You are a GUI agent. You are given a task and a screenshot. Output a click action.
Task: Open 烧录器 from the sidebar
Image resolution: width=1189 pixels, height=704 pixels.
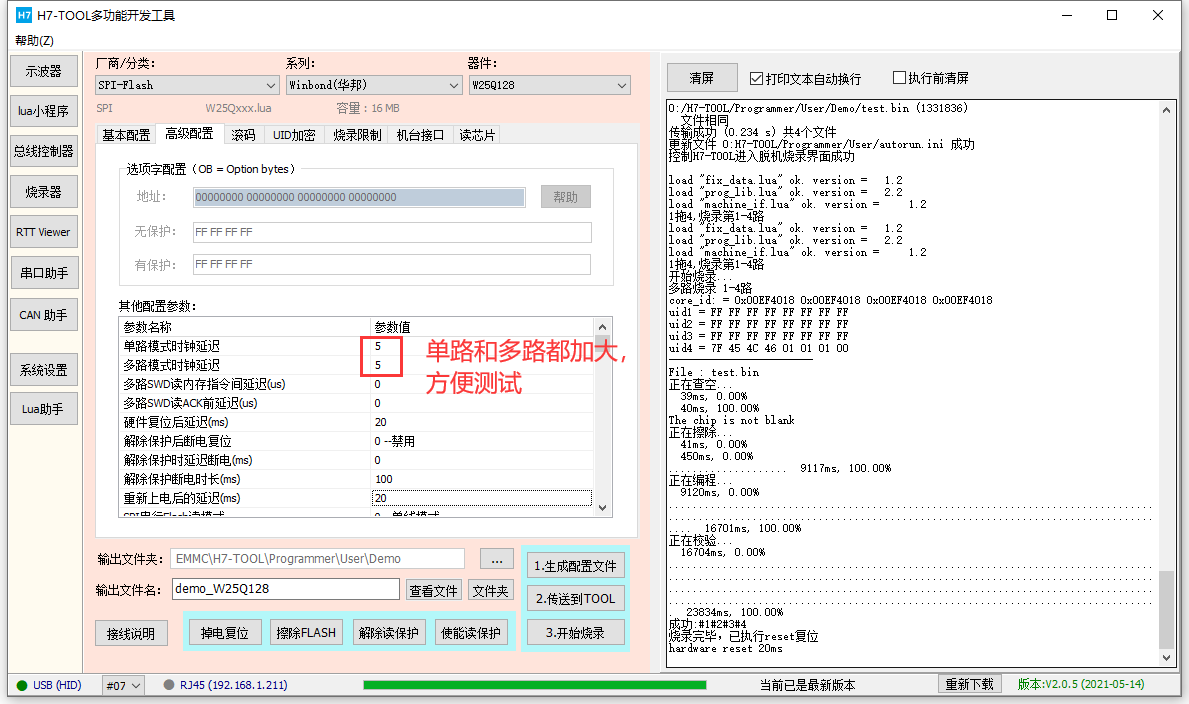44,192
